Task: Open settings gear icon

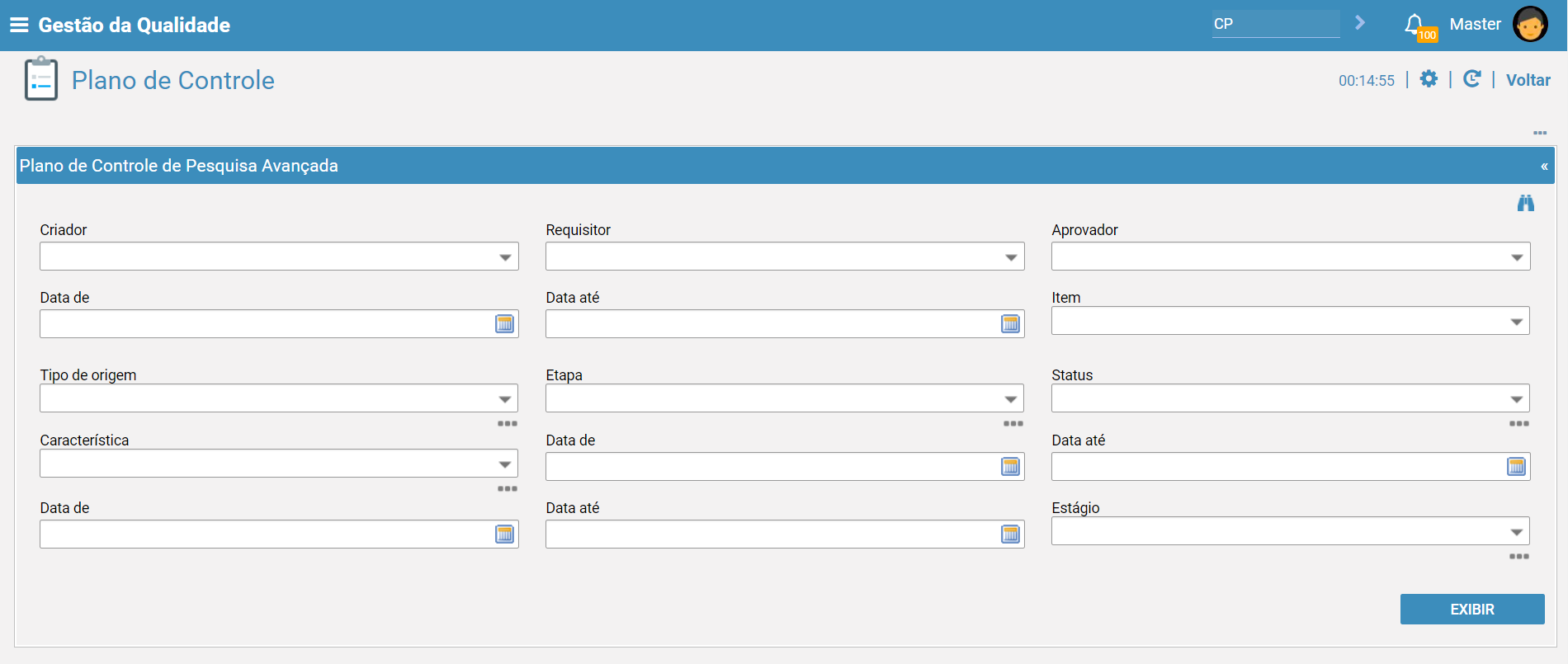Action: coord(1429,79)
